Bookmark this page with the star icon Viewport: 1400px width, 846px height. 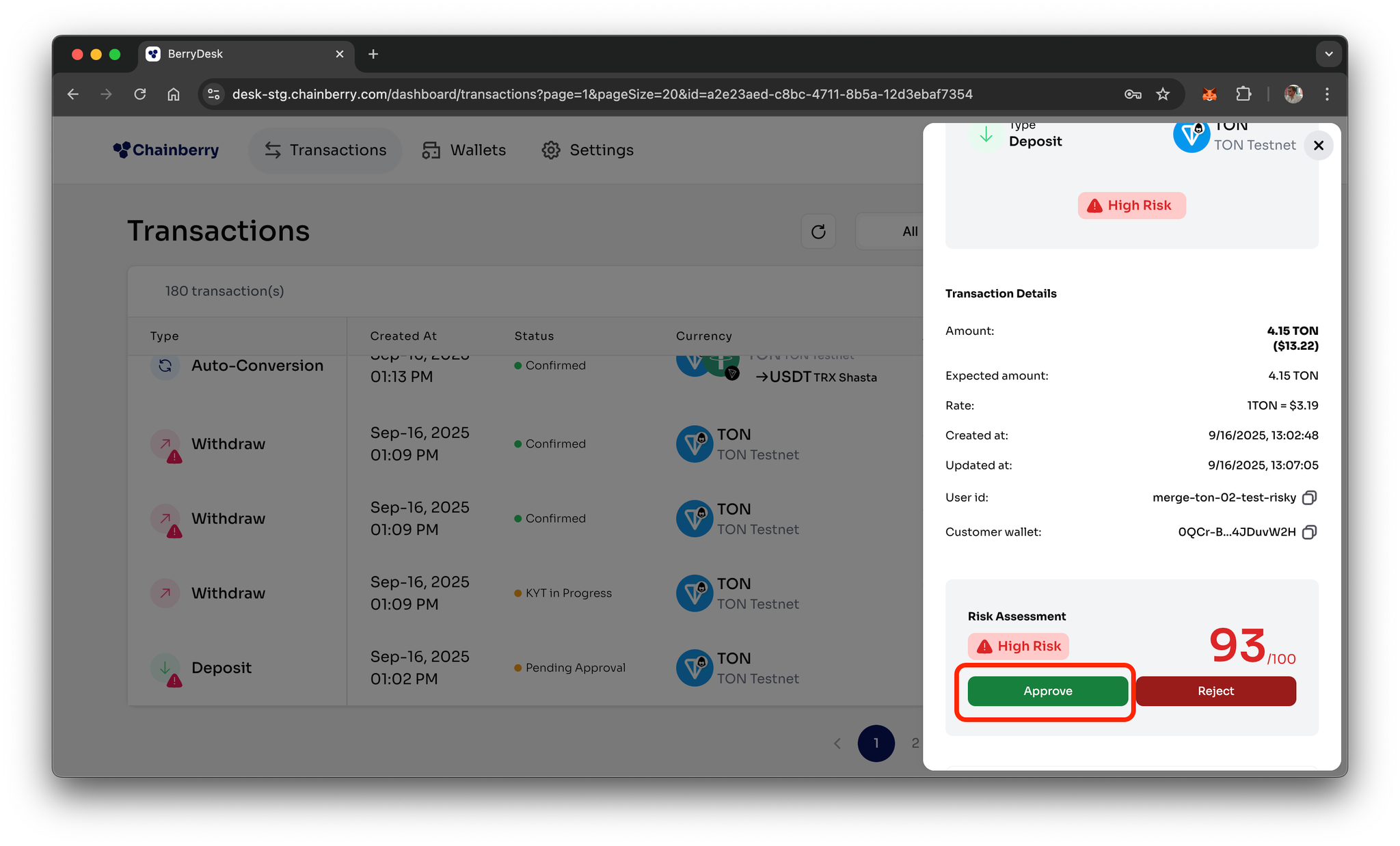tap(1163, 94)
